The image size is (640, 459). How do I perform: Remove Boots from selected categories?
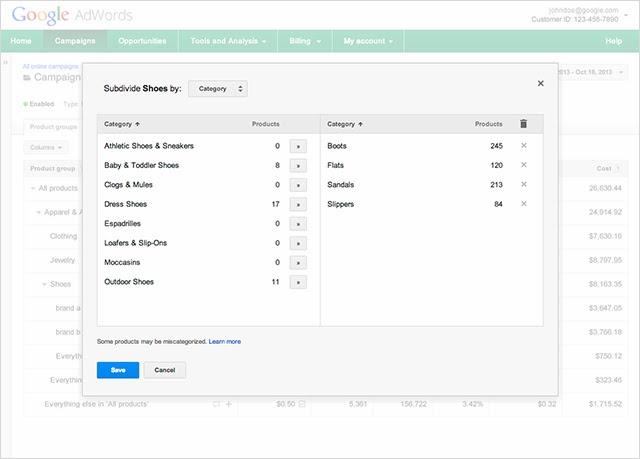coord(524,146)
